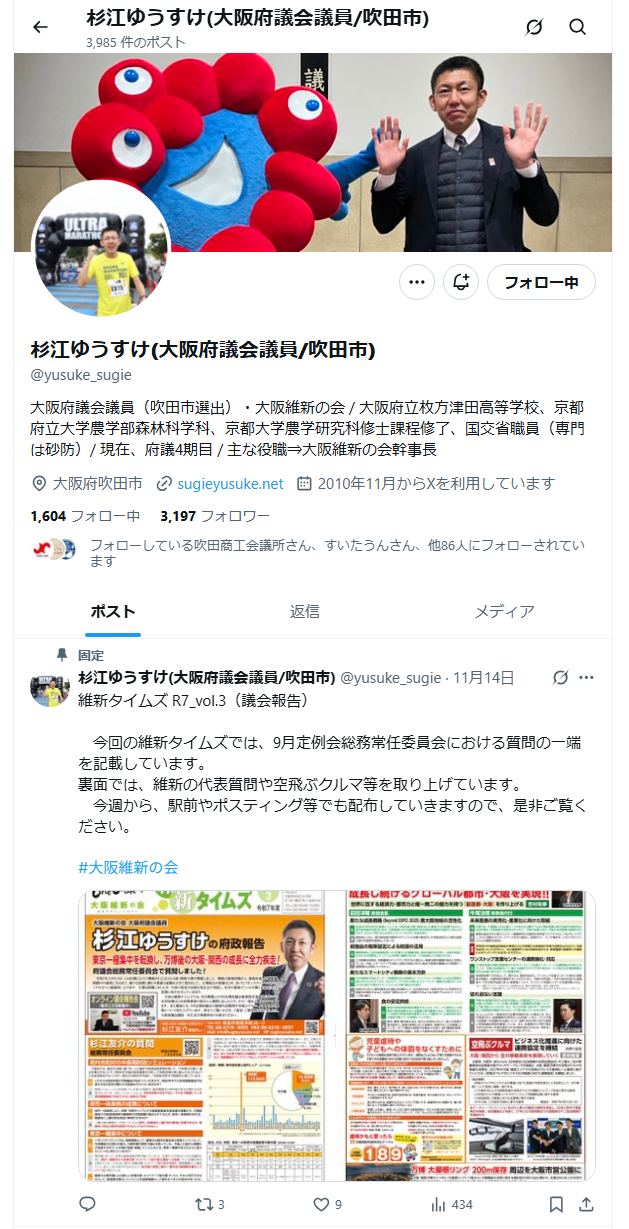The image size is (629, 1229).
Task: Reply to the pinned post
Action: coord(87,1204)
